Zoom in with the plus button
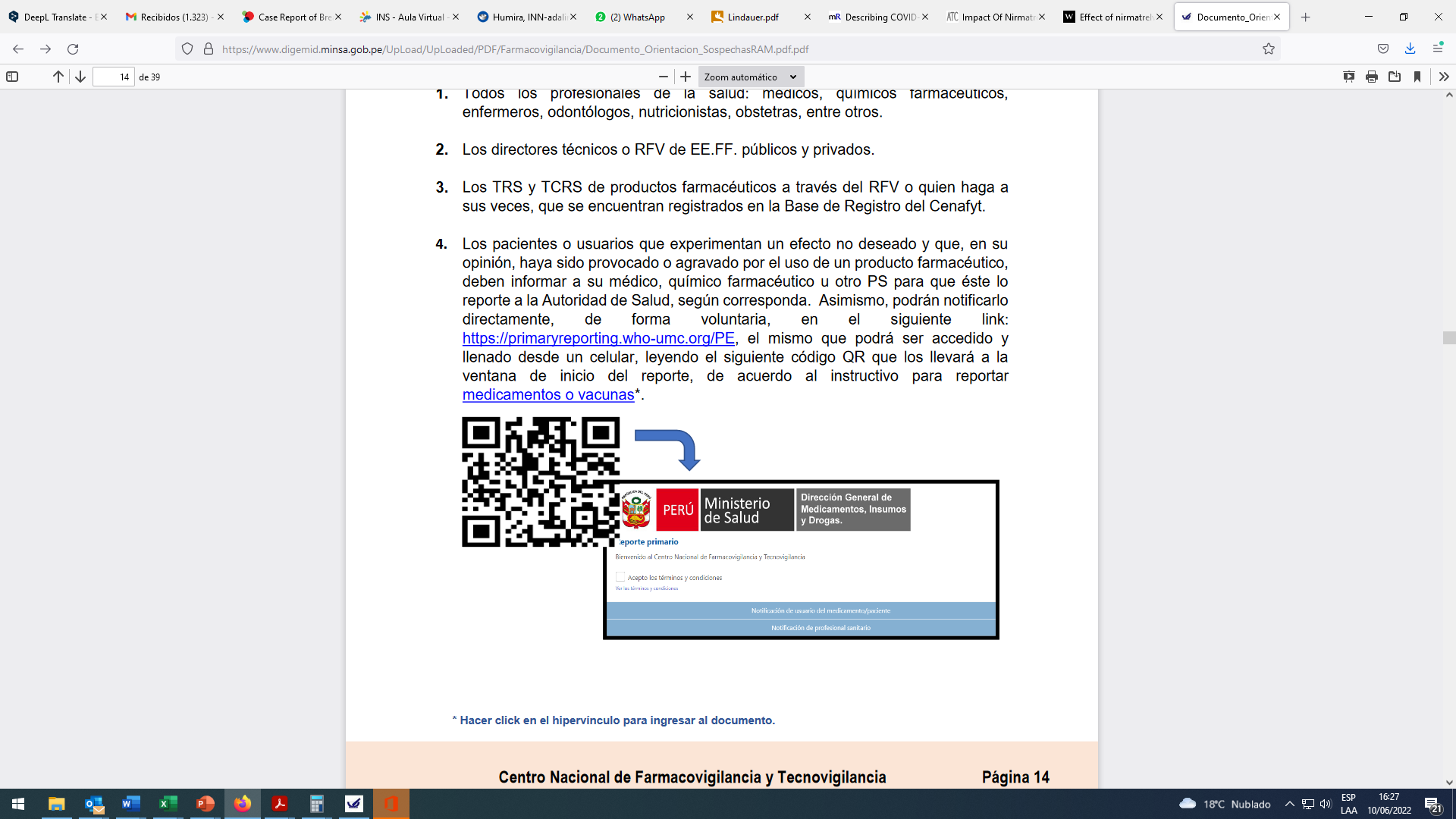1456x819 pixels. pos(686,77)
